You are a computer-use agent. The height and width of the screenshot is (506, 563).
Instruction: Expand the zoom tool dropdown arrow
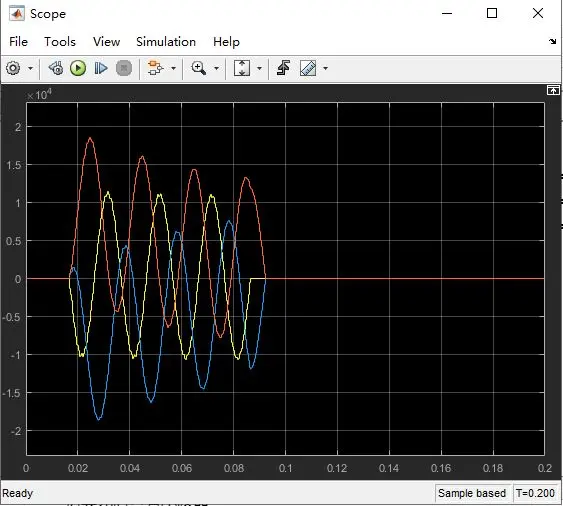tap(217, 68)
